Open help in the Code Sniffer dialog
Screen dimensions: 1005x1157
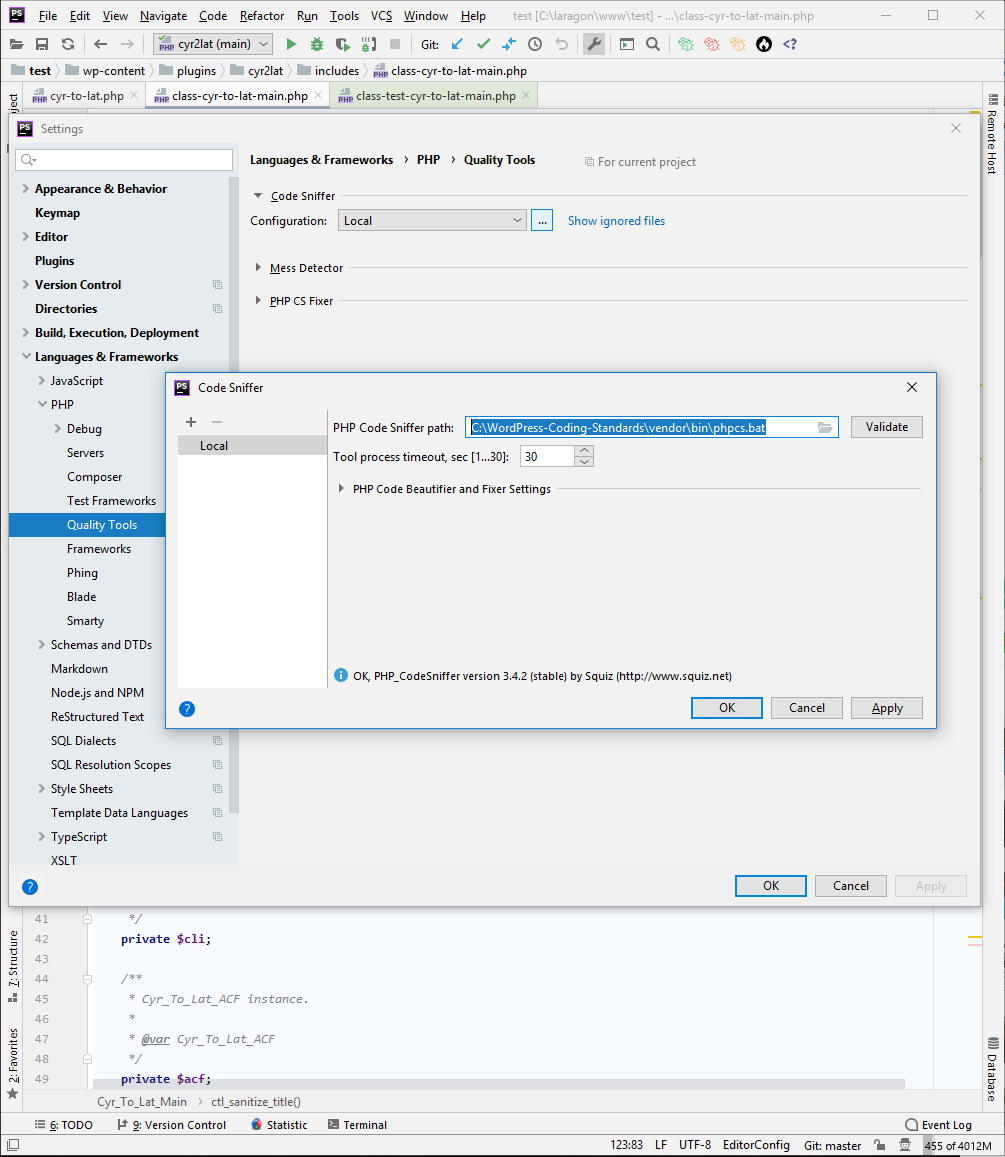(187, 709)
